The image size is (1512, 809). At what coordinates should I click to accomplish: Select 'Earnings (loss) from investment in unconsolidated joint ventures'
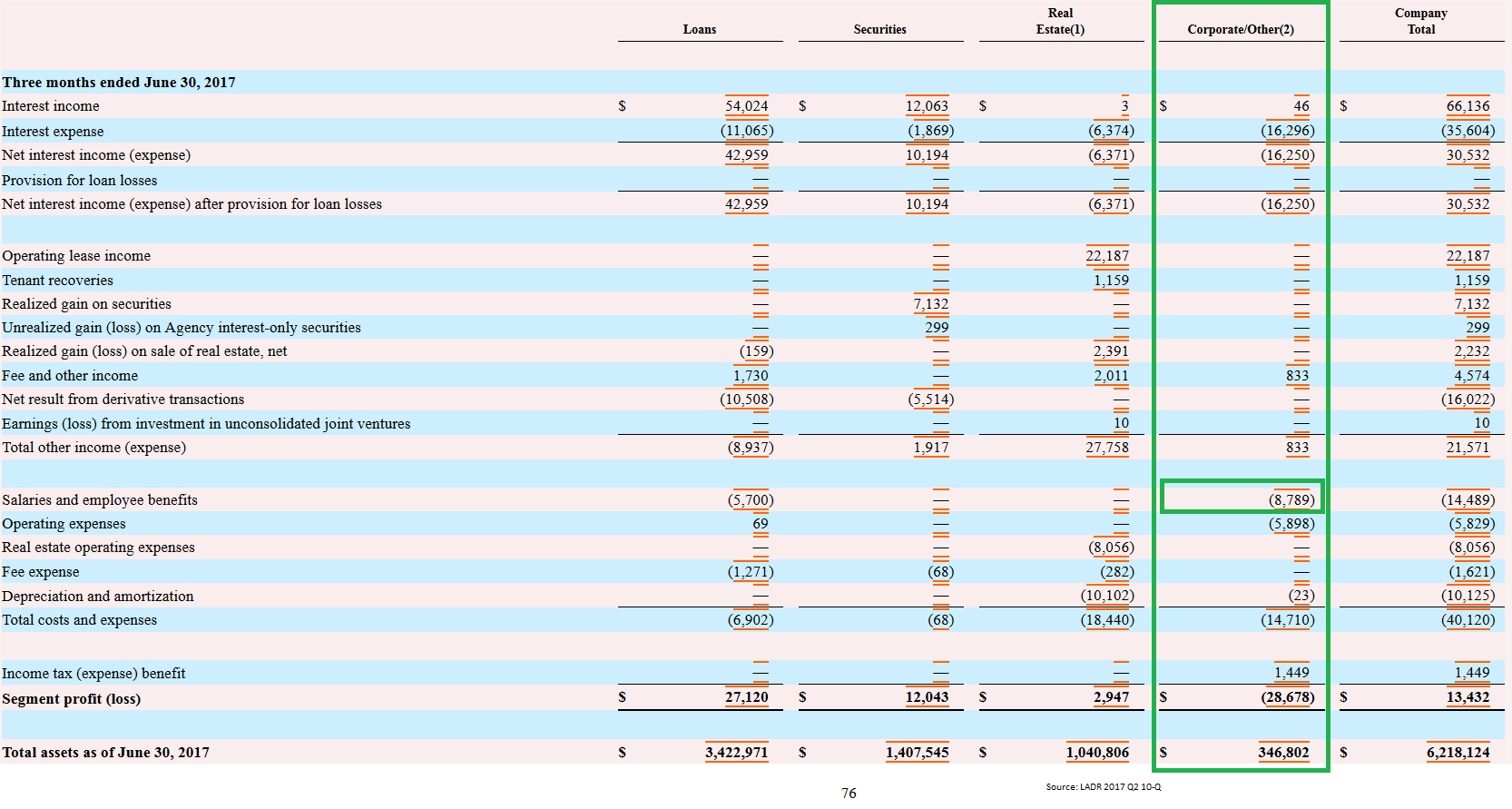[x=206, y=424]
